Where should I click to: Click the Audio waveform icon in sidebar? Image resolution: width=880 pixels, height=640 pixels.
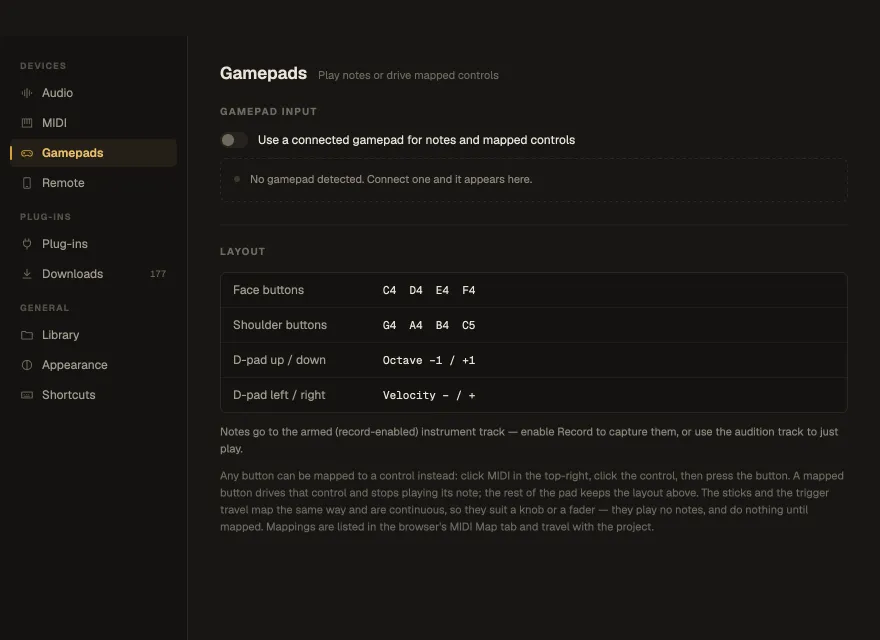tap(26, 93)
